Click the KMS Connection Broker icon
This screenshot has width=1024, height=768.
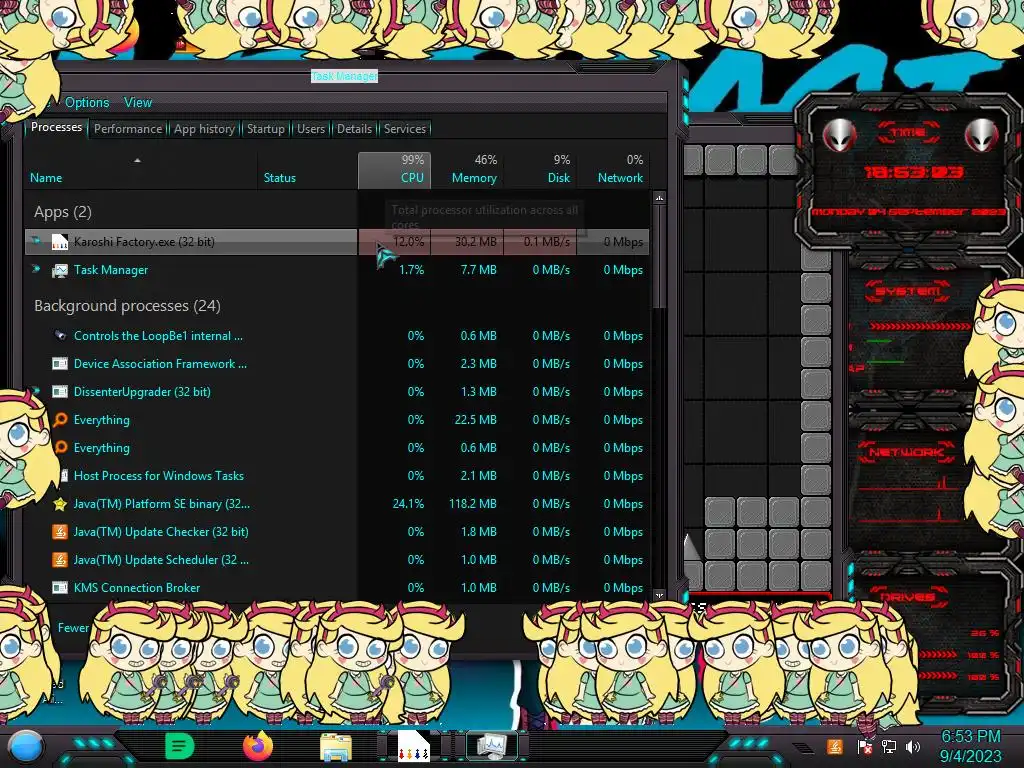point(59,588)
